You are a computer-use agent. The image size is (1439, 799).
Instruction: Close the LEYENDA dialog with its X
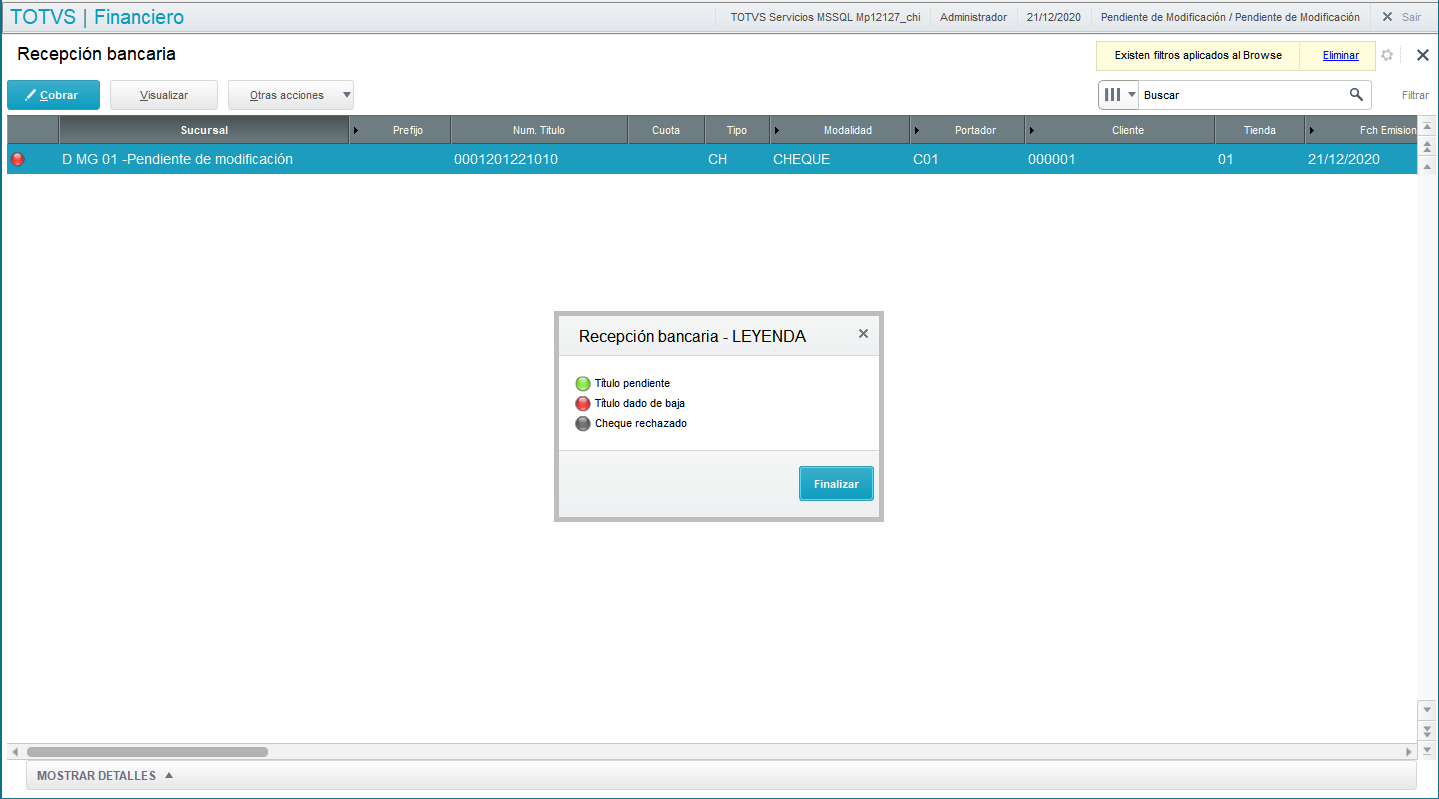pyautogui.click(x=863, y=334)
